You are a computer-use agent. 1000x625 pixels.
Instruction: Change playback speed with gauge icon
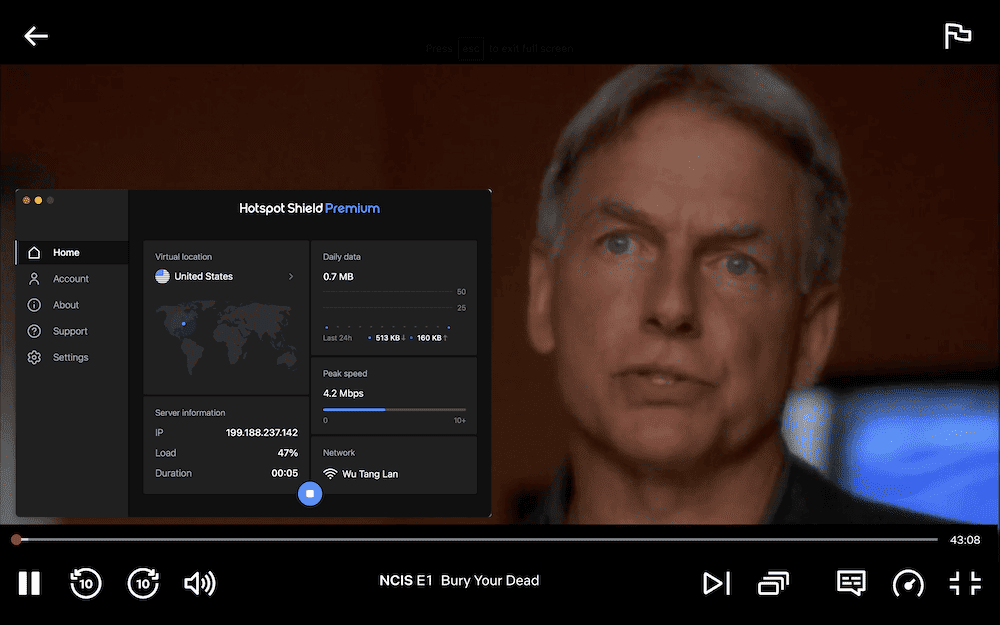908,583
